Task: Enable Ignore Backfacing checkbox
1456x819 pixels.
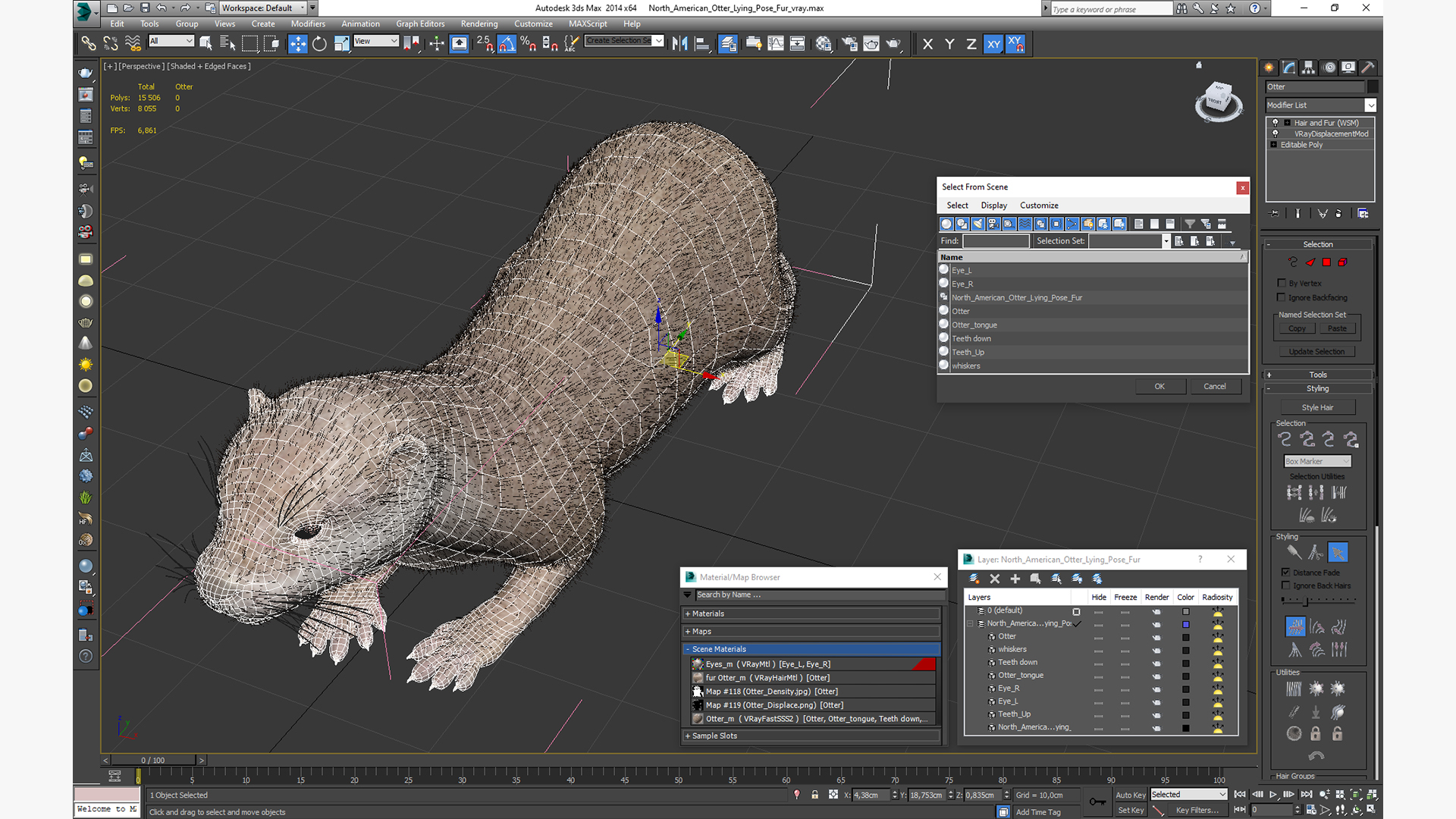Action: pyautogui.click(x=1282, y=297)
